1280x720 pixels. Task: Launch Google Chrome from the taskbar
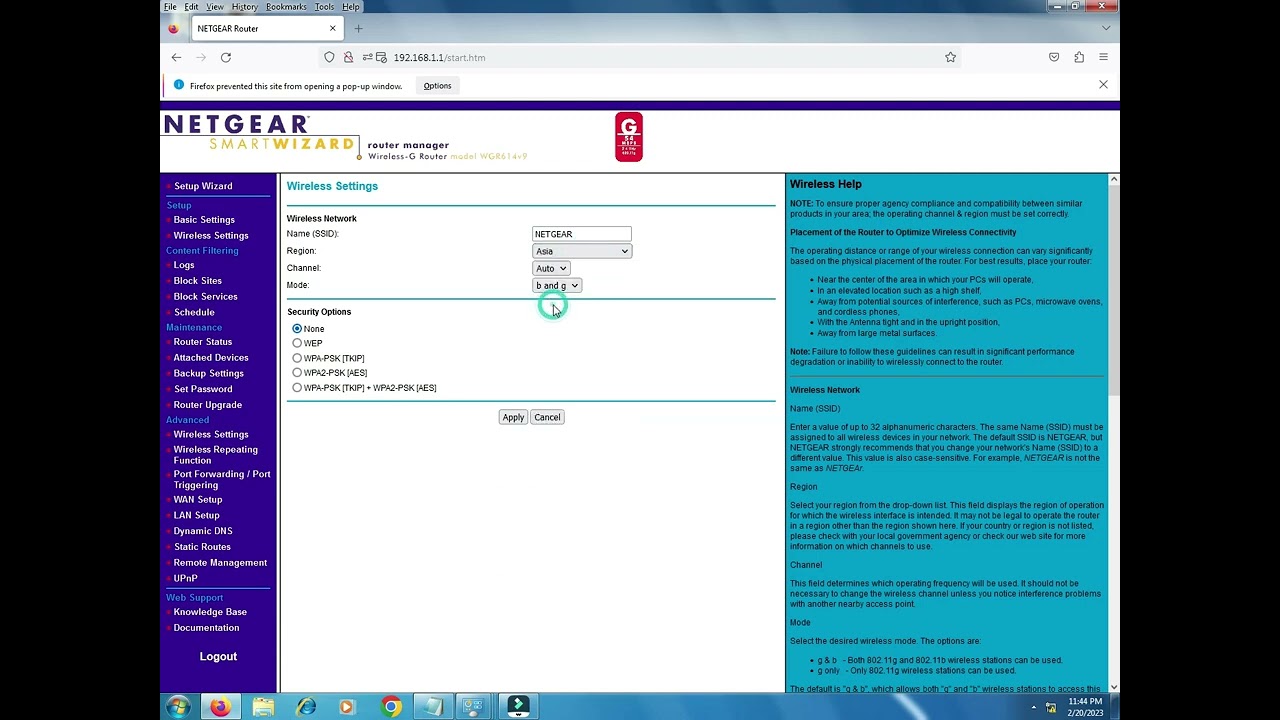391,707
